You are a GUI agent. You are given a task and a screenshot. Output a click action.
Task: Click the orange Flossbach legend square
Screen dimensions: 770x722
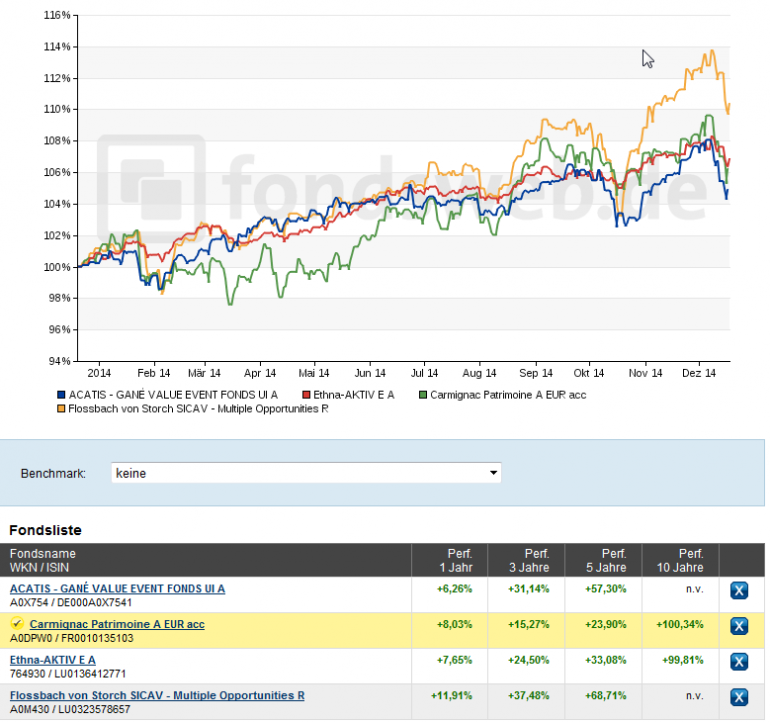[x=61, y=409]
